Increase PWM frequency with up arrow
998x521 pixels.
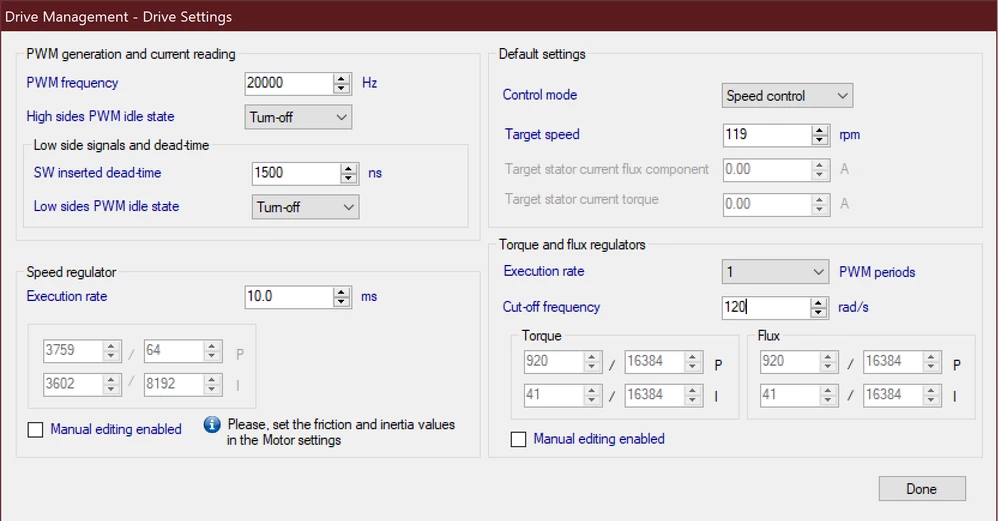342,78
